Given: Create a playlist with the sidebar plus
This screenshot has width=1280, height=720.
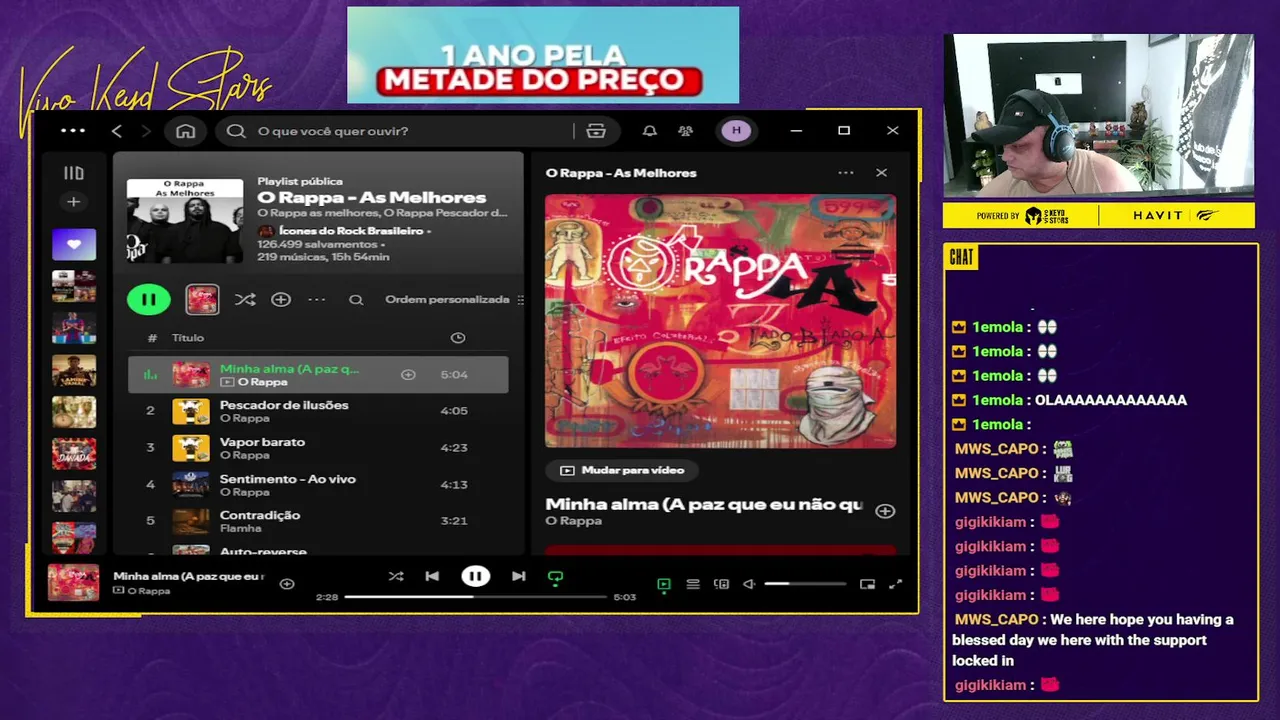Looking at the screenshot, I should tap(74, 202).
